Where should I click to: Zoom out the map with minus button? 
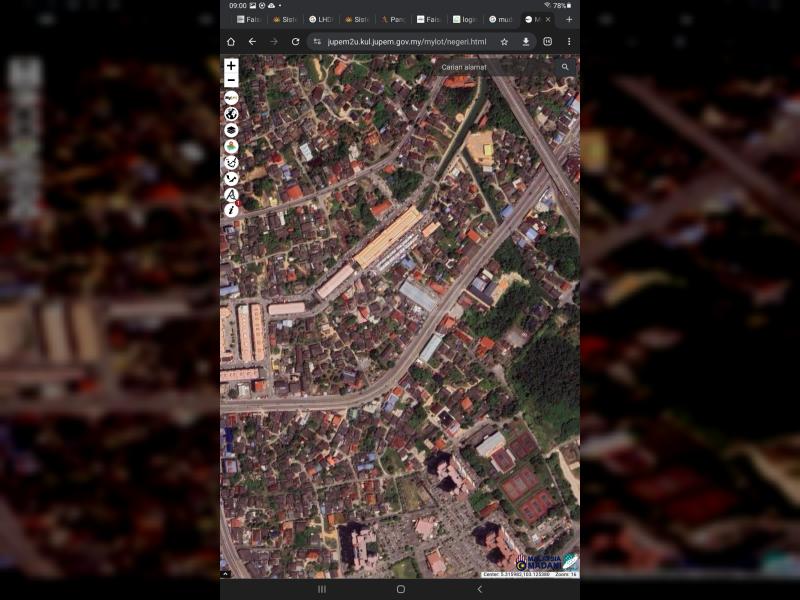[x=231, y=80]
